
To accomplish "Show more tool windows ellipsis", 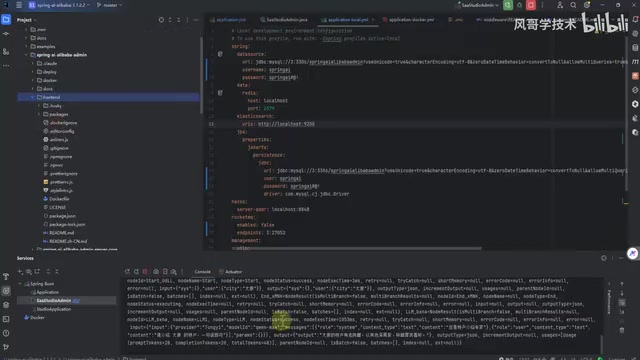I will [6, 65].
